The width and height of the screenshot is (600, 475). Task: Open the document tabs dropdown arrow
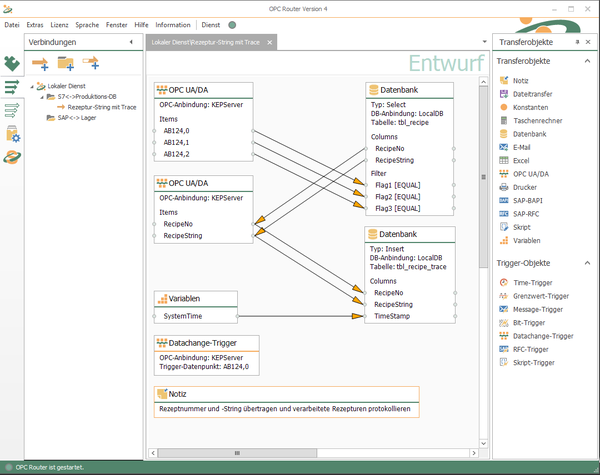coord(484,42)
